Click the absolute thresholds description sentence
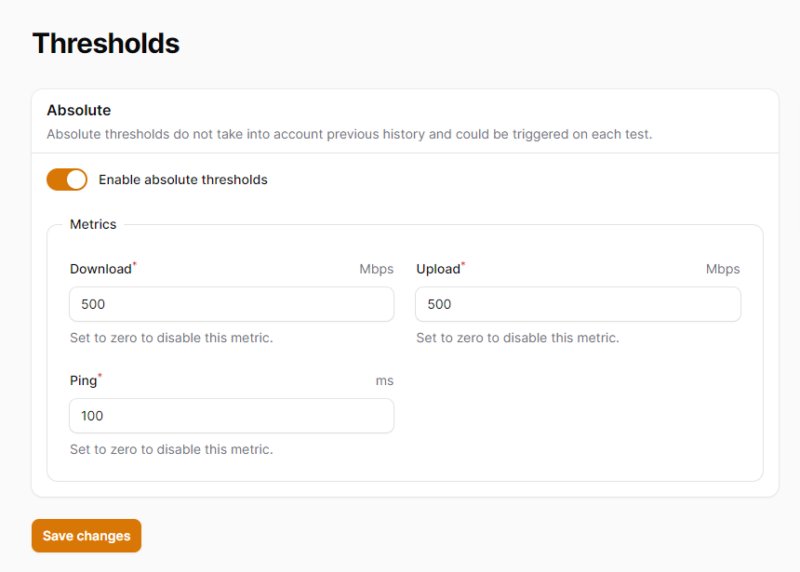 (x=349, y=134)
